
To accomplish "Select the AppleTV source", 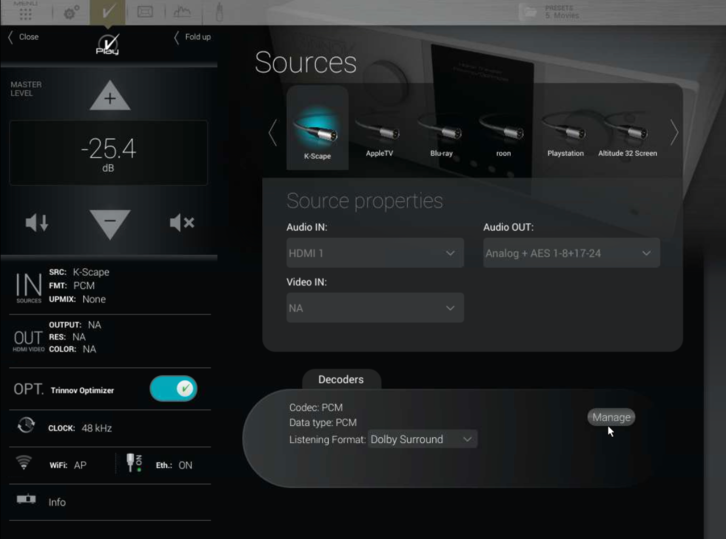I will 379,134.
